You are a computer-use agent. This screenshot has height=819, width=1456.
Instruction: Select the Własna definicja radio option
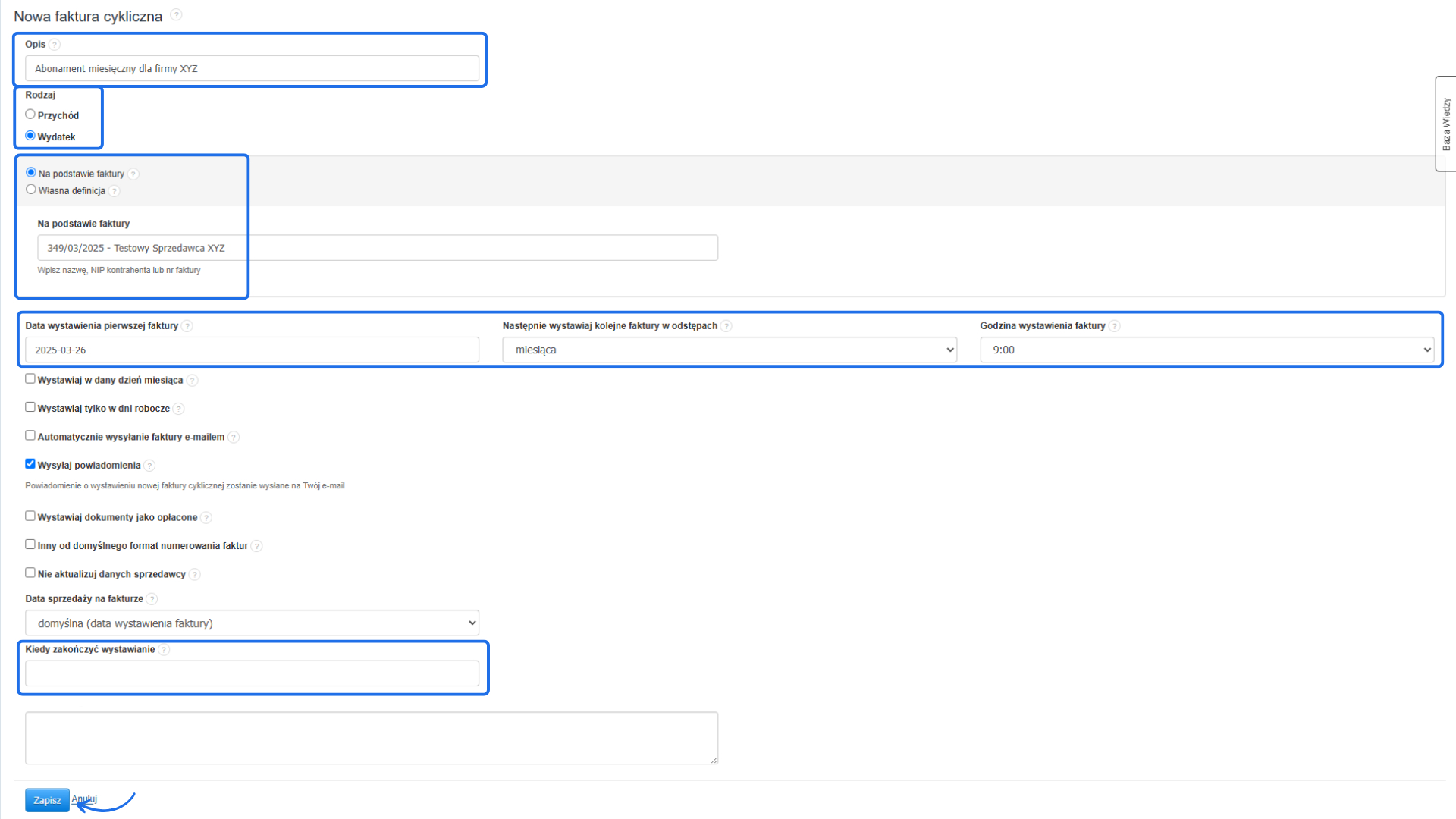tap(31, 190)
